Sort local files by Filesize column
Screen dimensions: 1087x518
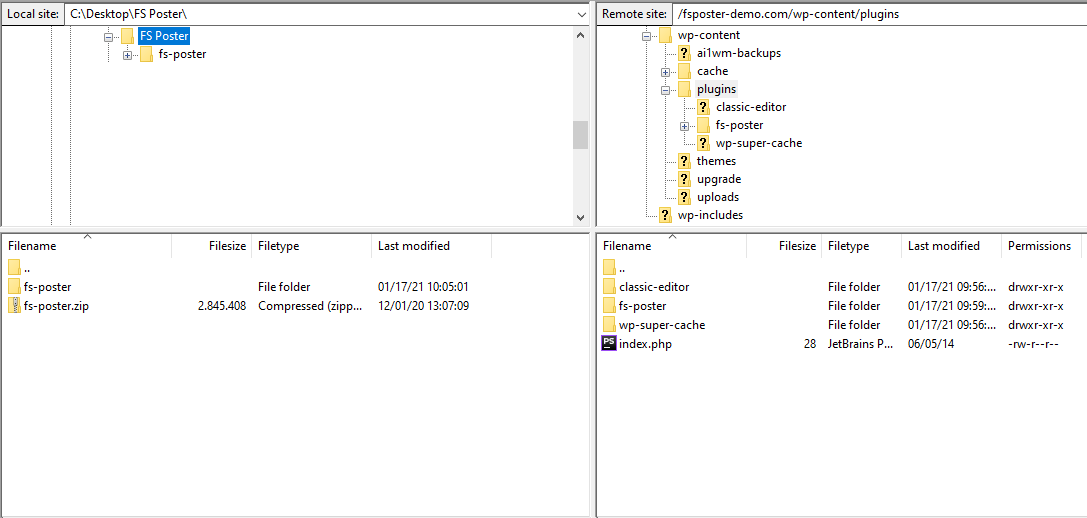click(211, 245)
